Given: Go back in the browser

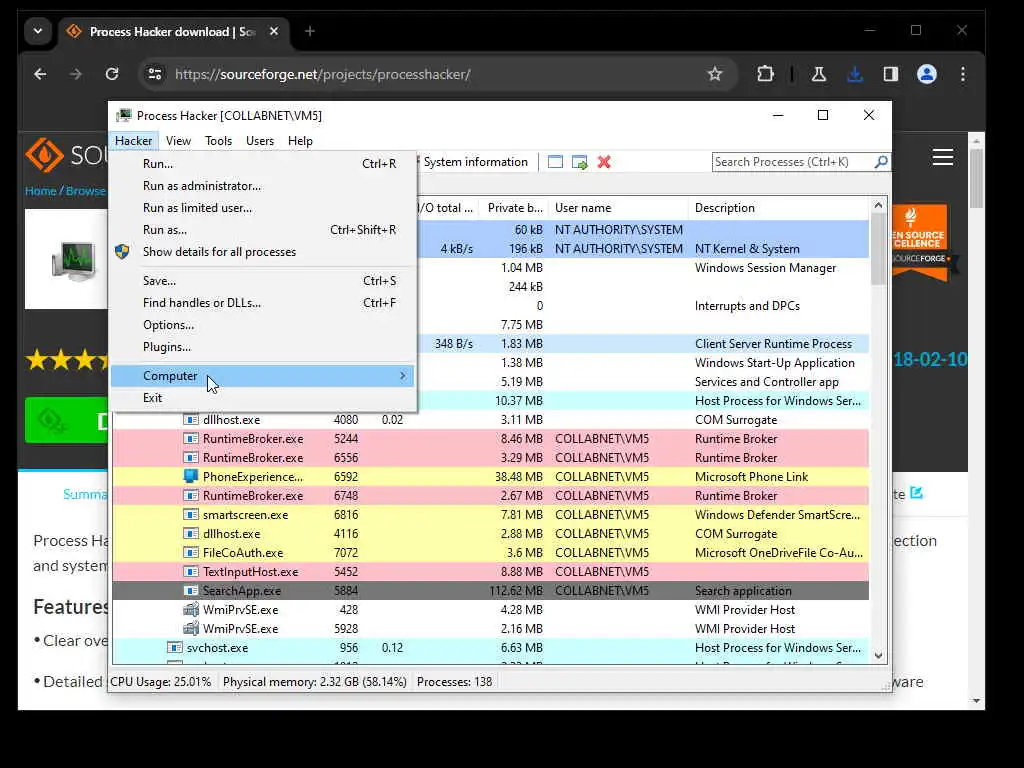Looking at the screenshot, I should 40,74.
